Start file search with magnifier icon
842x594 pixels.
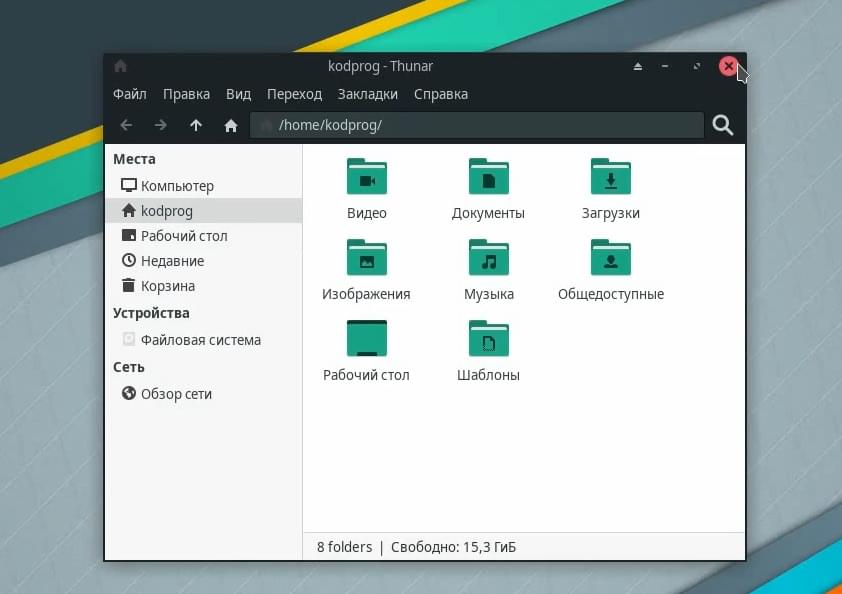723,125
